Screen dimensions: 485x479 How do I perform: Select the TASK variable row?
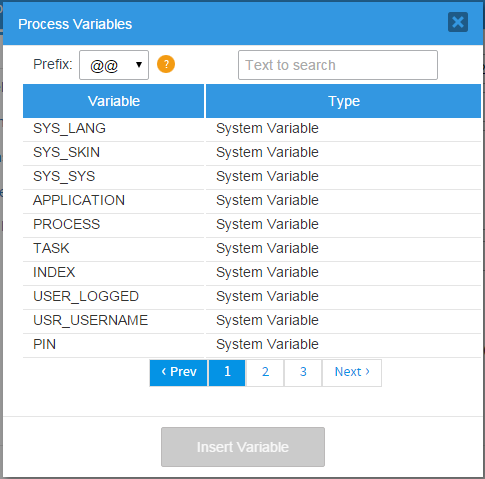click(252, 249)
